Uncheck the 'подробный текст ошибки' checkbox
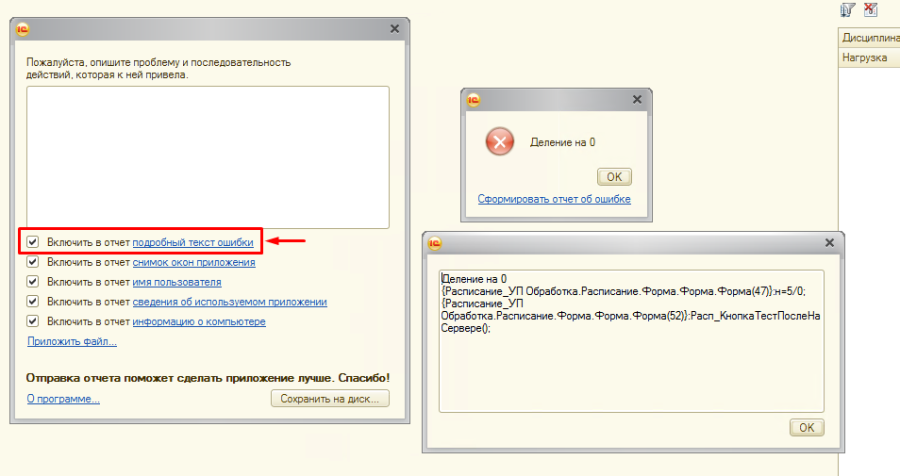Screen dimensions: 900x476 [33, 242]
